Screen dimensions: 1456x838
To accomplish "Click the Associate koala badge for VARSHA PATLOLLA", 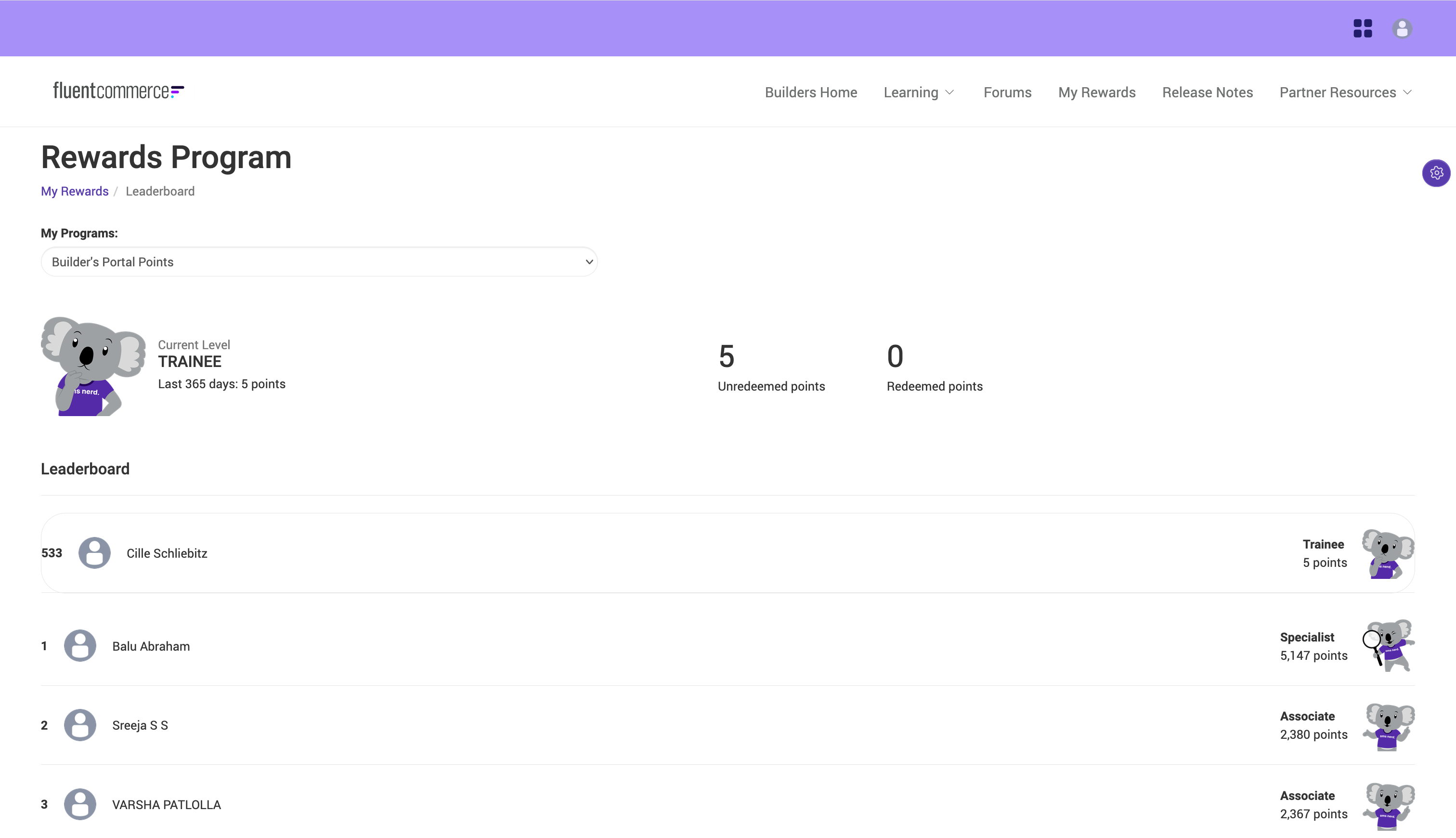I will pyautogui.click(x=1388, y=806).
